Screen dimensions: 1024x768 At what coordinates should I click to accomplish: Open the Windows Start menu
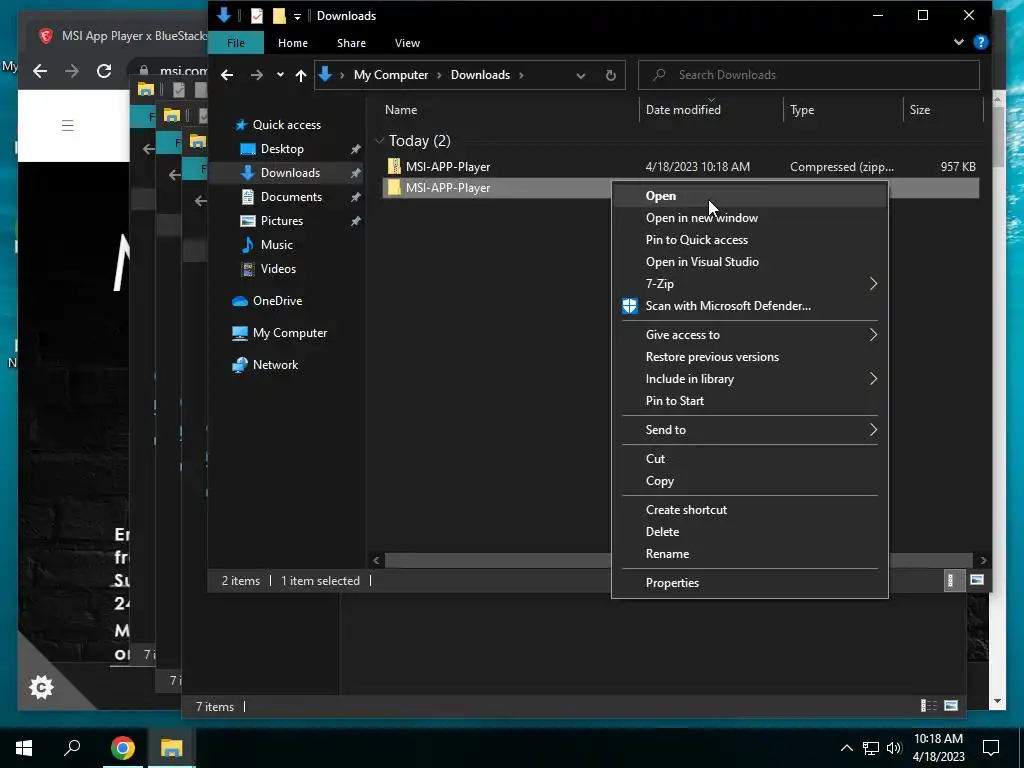pos(24,748)
